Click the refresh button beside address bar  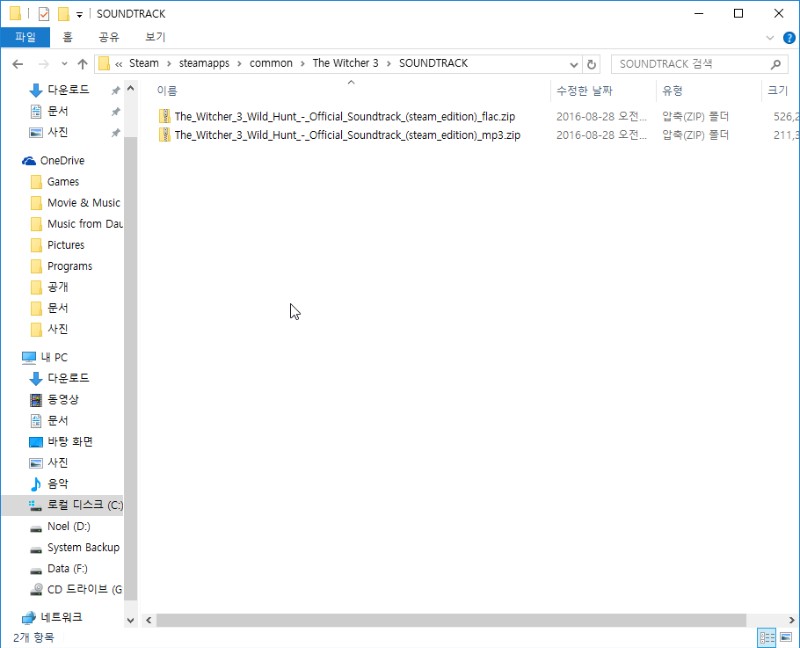(592, 64)
